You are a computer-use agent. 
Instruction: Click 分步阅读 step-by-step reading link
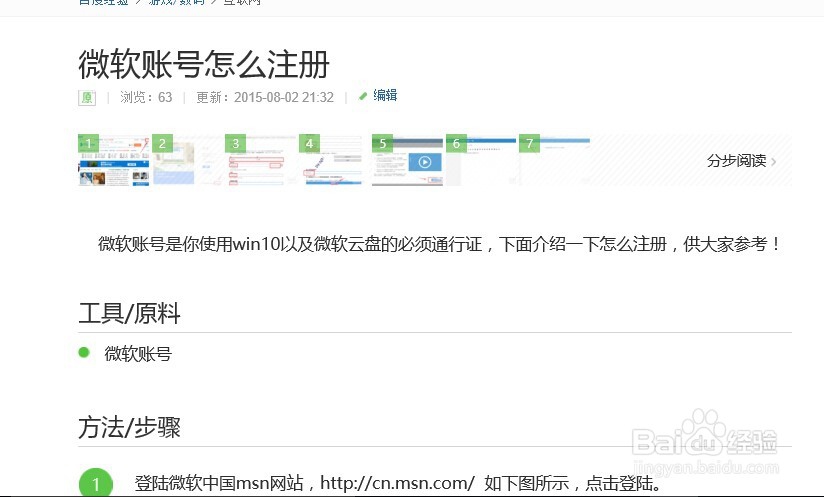[737, 161]
